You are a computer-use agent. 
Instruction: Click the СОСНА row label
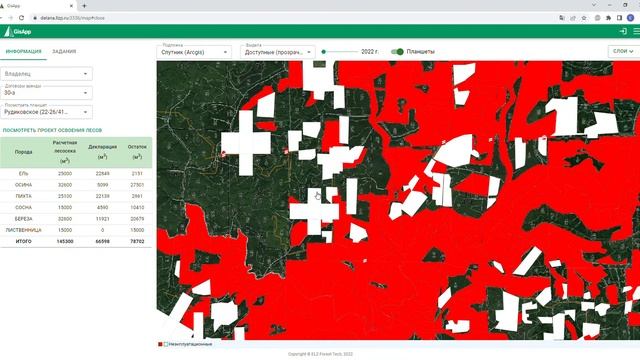(23, 207)
